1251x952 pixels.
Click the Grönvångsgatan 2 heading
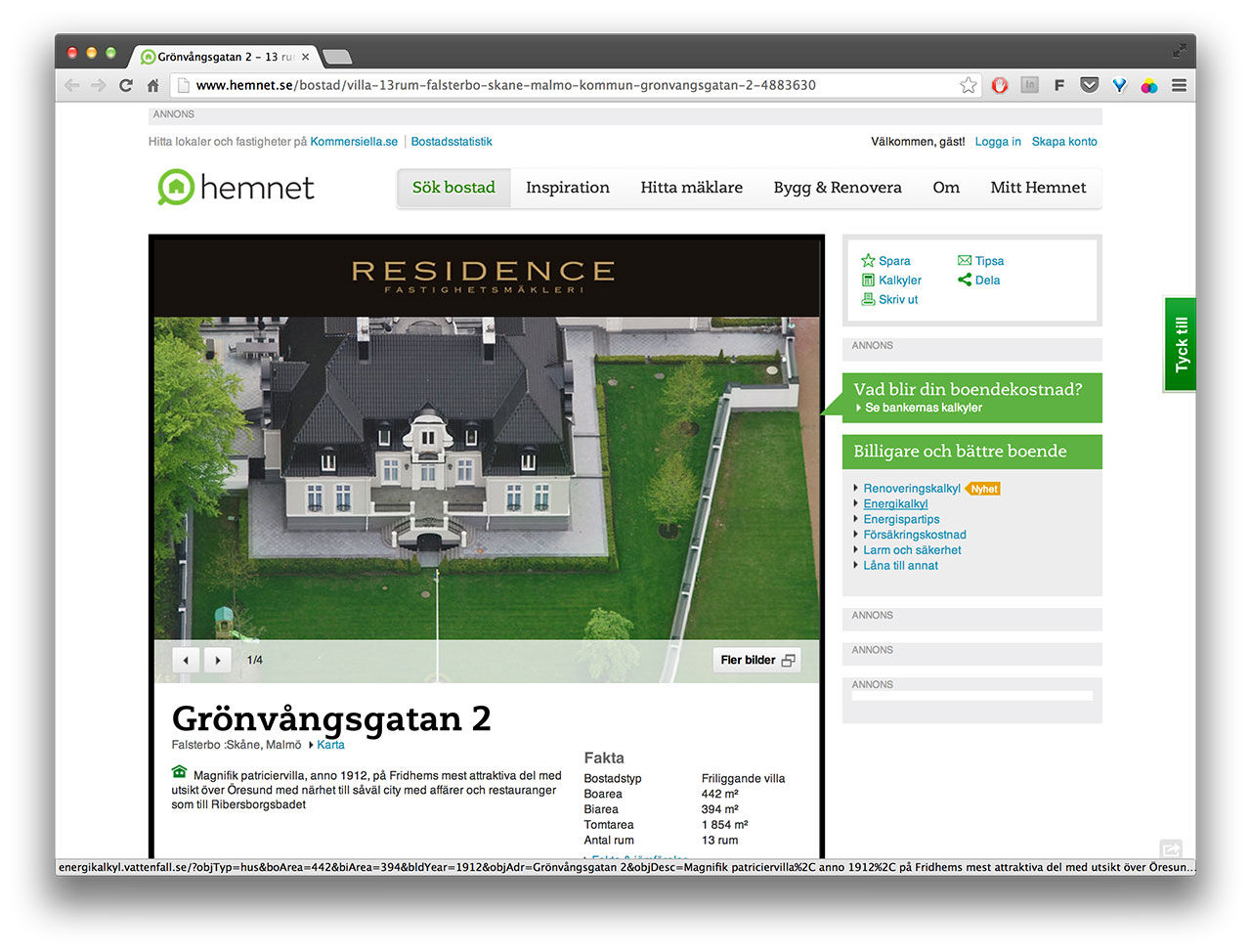pyautogui.click(x=331, y=718)
